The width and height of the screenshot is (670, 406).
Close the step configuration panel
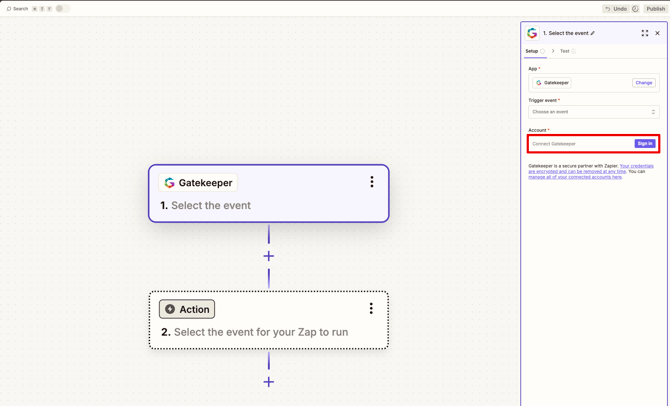click(x=658, y=33)
